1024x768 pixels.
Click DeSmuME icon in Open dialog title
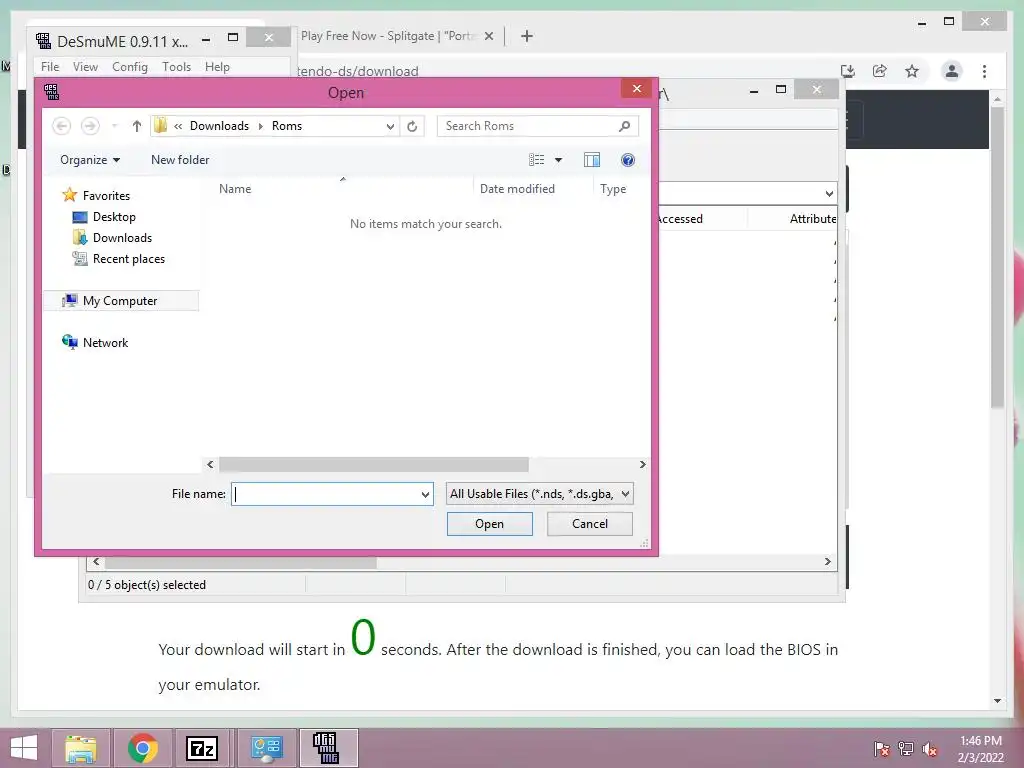click(x=52, y=92)
